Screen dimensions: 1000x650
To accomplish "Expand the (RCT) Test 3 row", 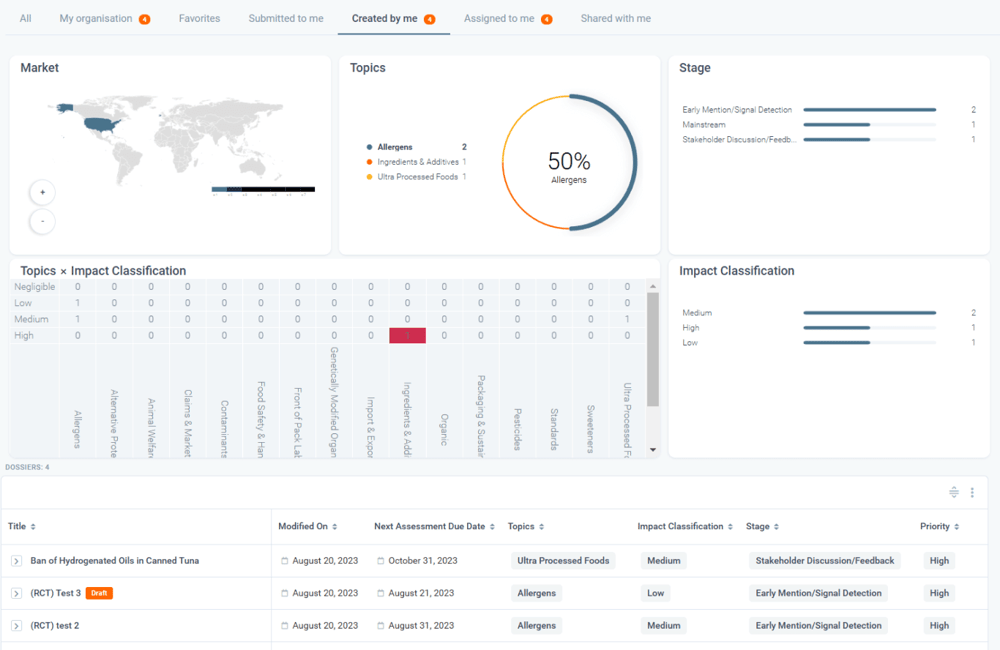I will click(x=16, y=593).
